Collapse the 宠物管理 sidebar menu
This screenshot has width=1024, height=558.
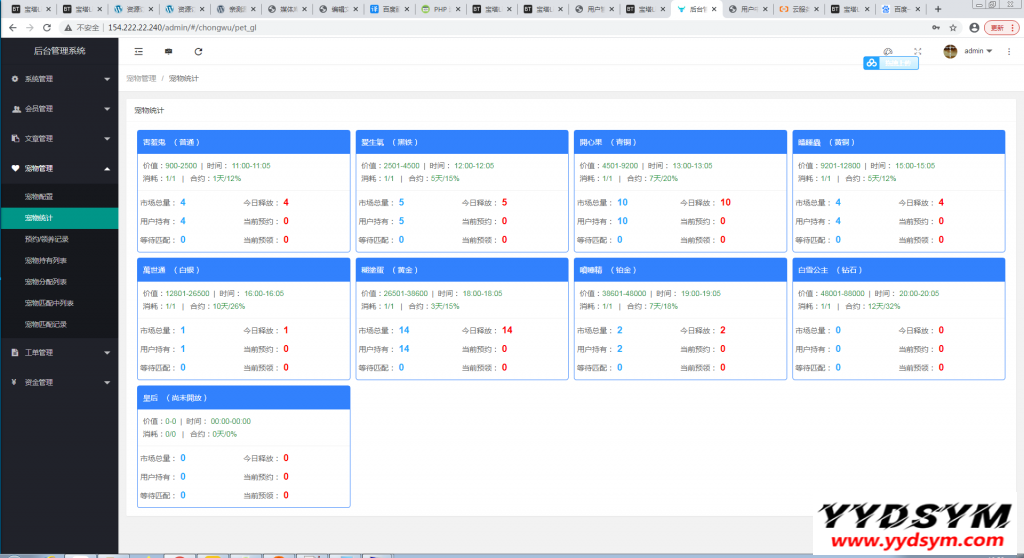[x=59, y=168]
